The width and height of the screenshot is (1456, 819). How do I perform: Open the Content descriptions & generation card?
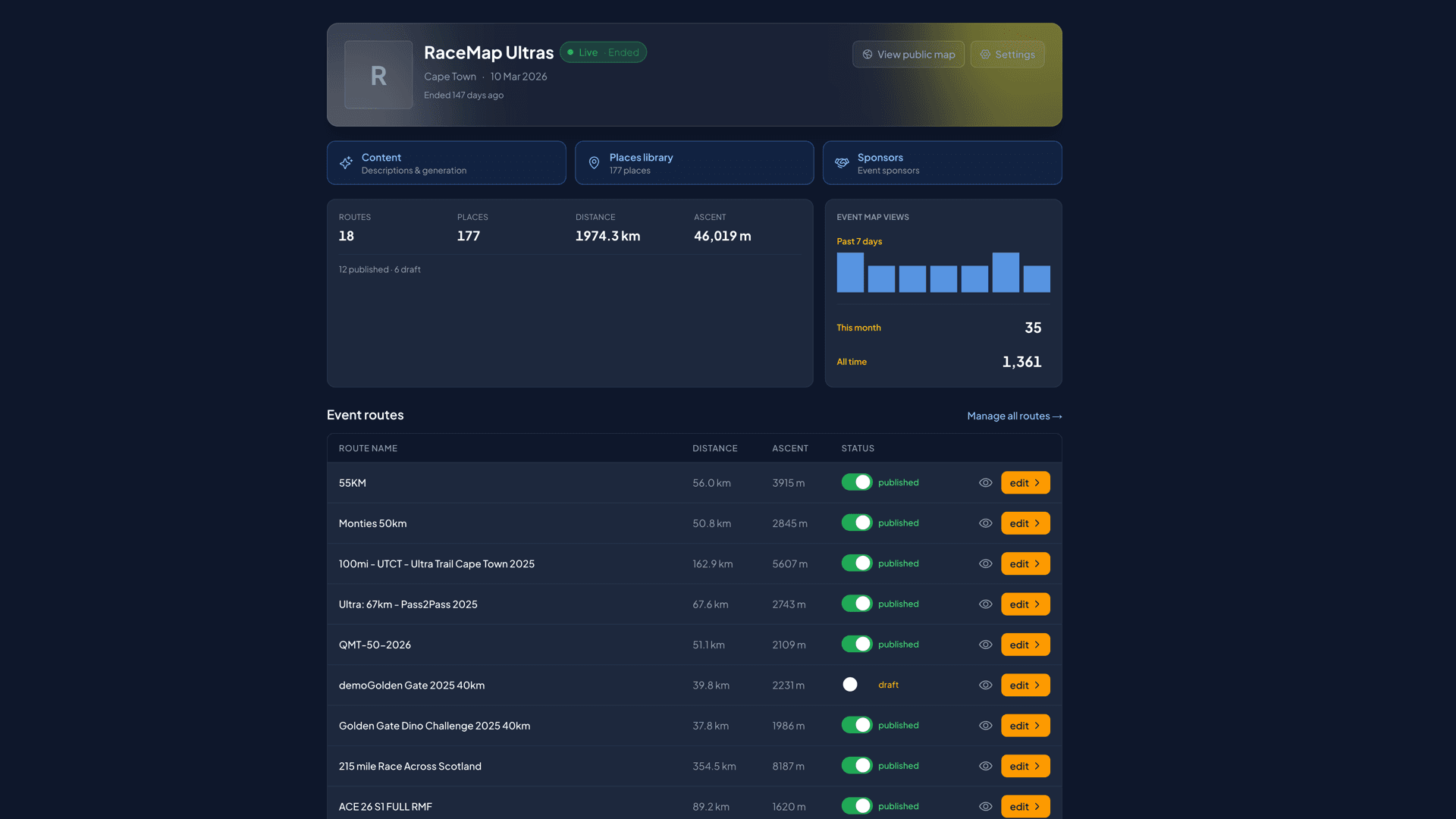click(447, 163)
